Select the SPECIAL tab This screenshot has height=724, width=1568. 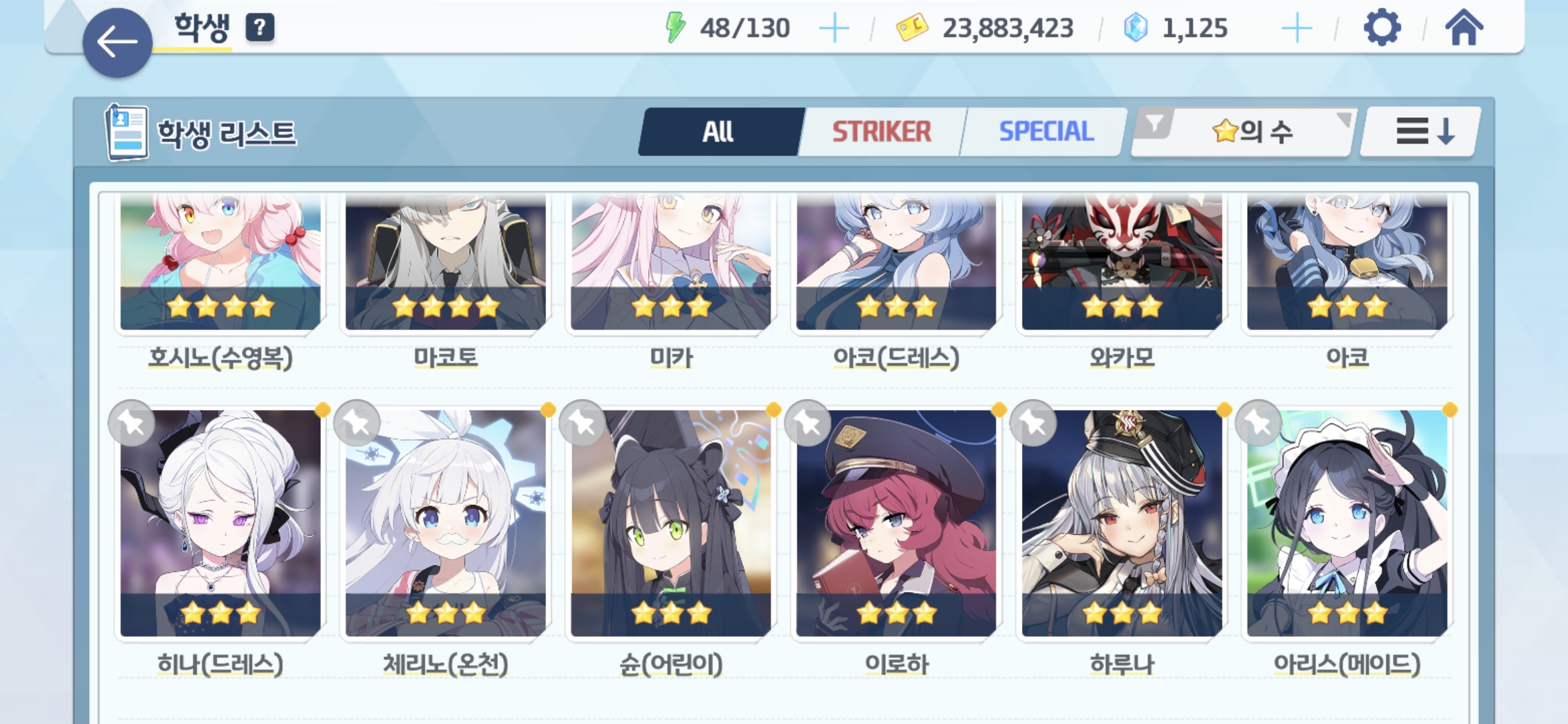1046,131
